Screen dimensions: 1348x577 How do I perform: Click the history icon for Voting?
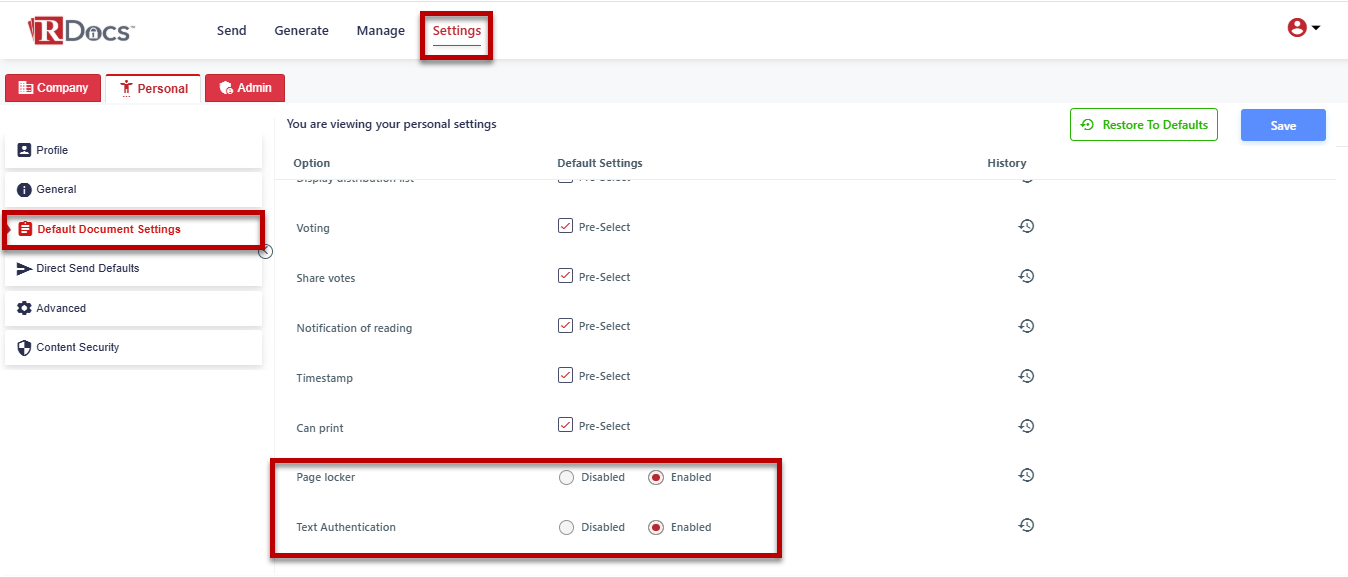pyautogui.click(x=1026, y=227)
